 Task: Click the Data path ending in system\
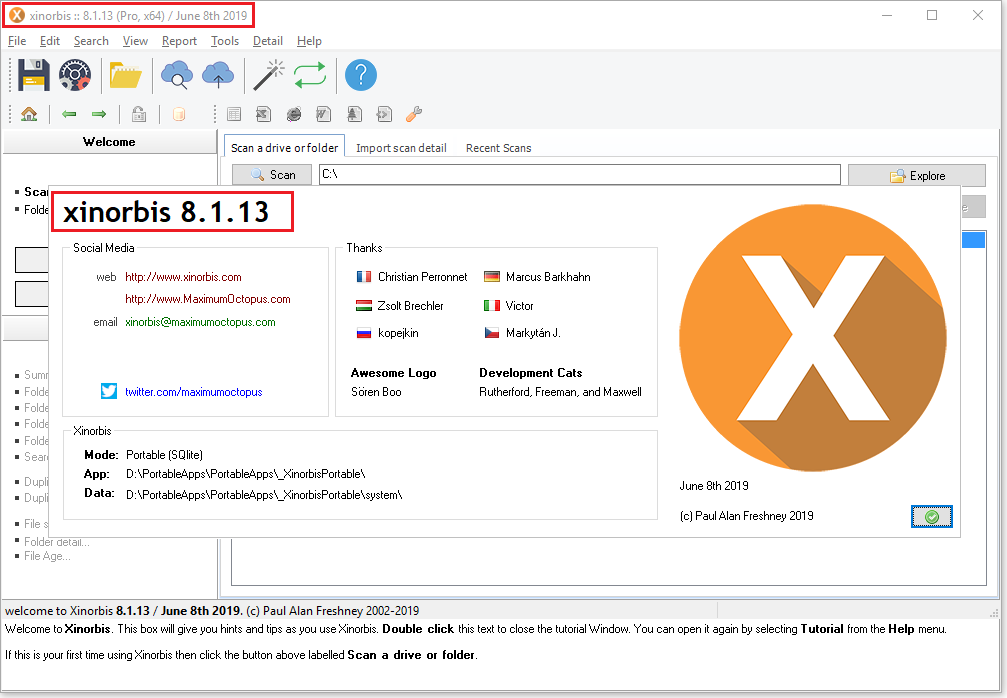[264, 495]
